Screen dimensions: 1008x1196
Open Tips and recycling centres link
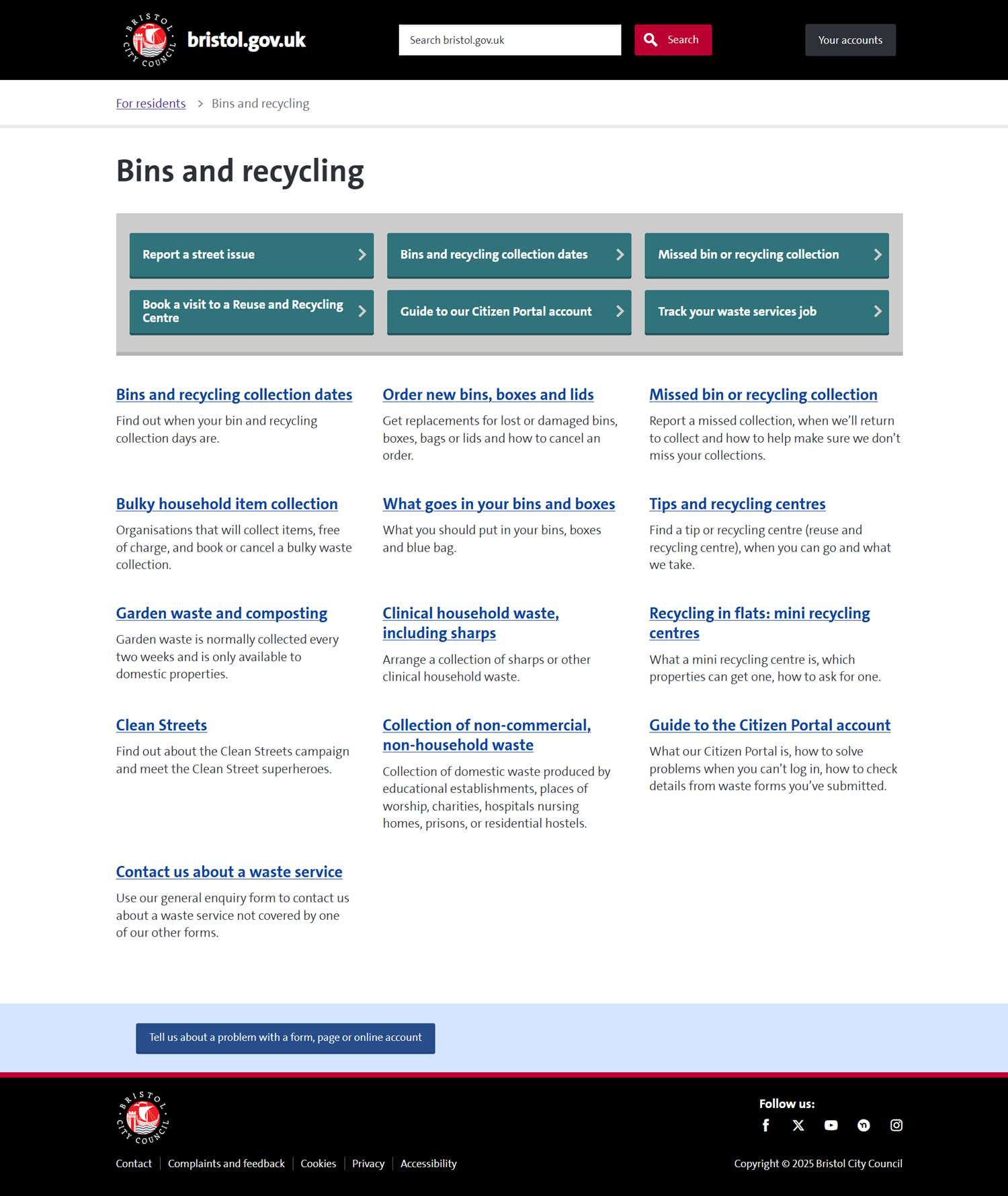tap(737, 503)
